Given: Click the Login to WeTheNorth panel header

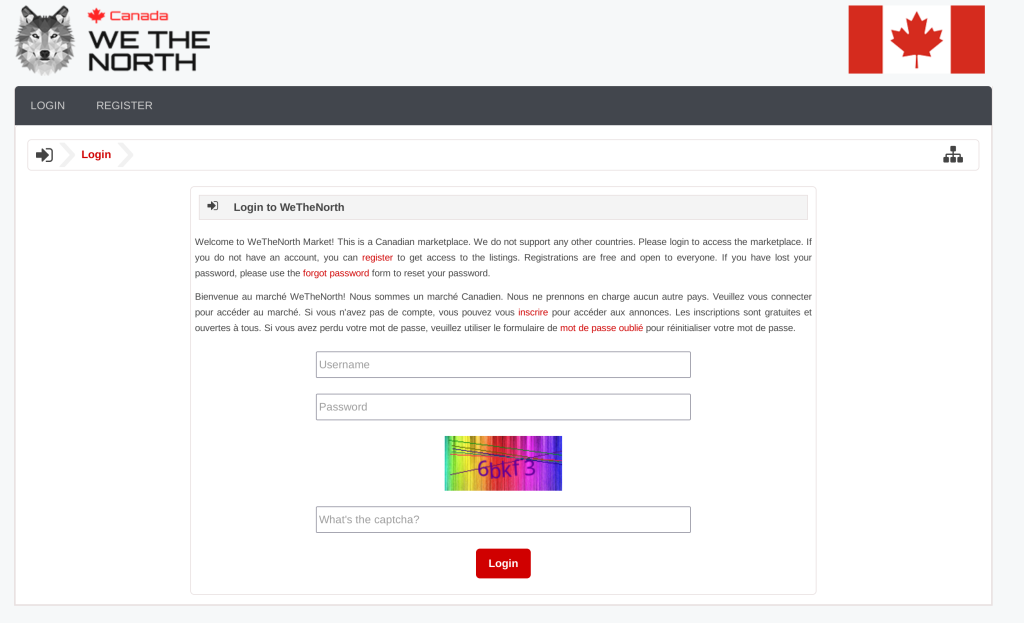Looking at the screenshot, I should click(x=503, y=207).
